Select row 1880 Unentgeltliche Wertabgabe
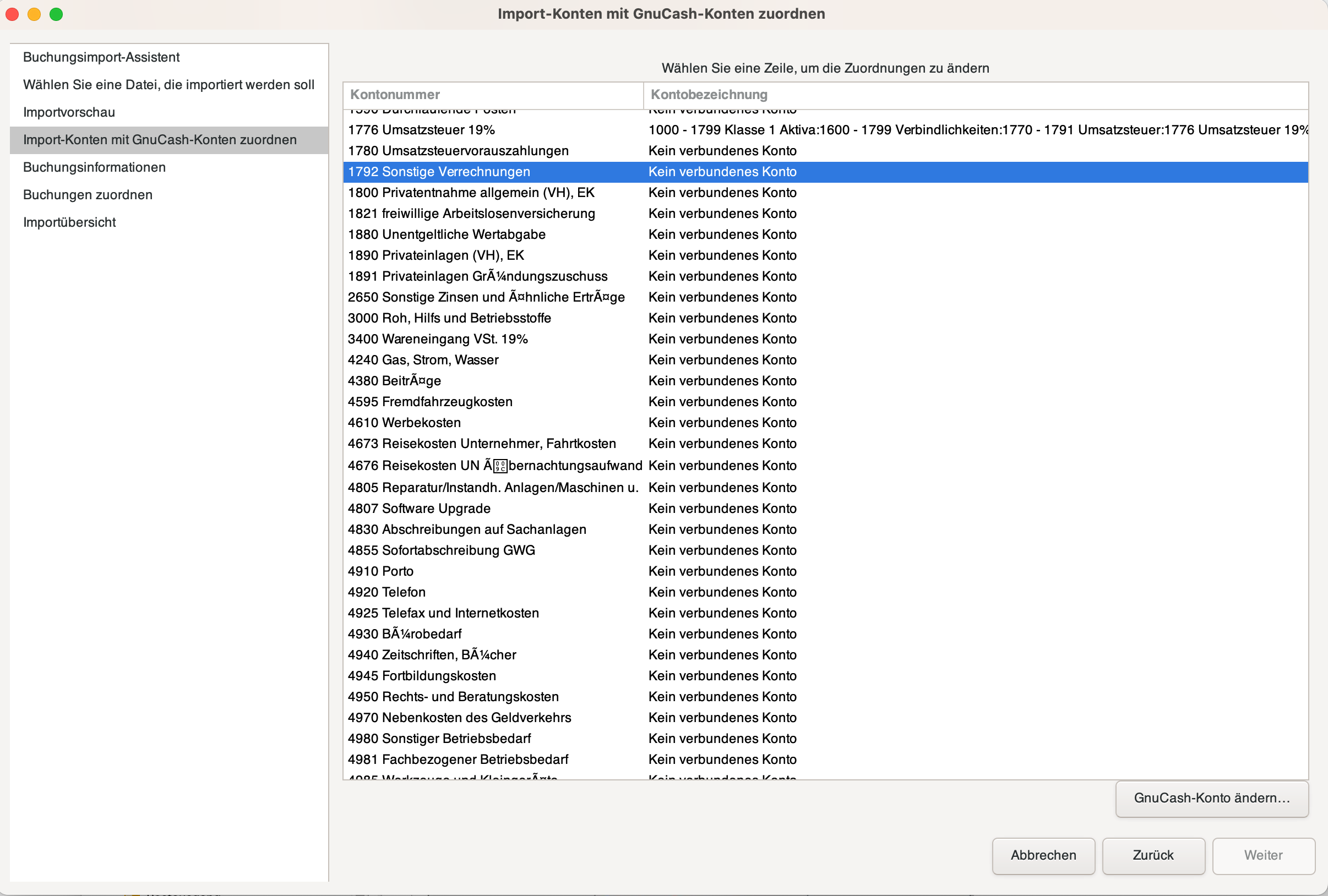1328x896 pixels. (825, 234)
